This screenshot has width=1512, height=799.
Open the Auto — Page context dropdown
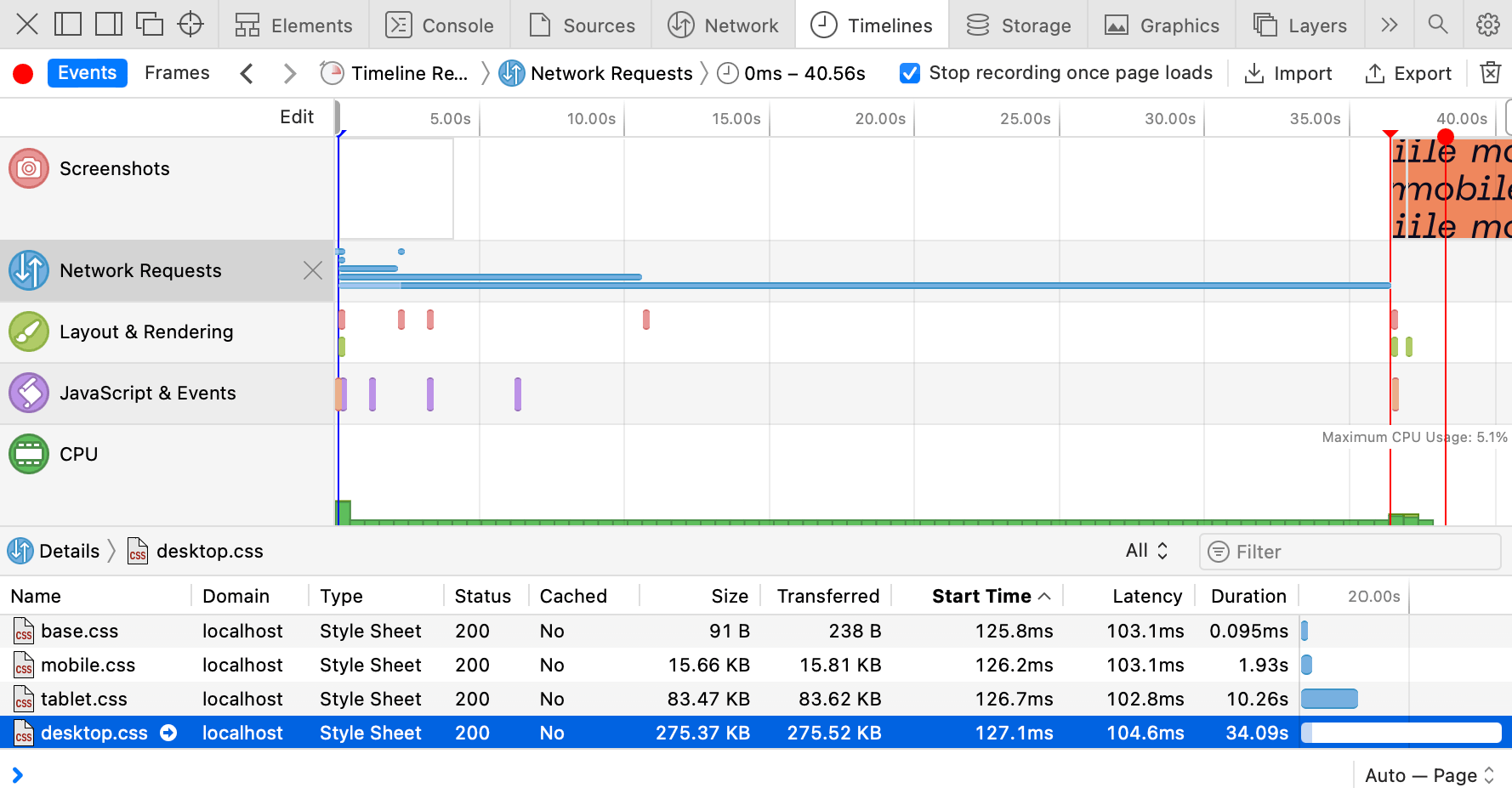(1430, 775)
